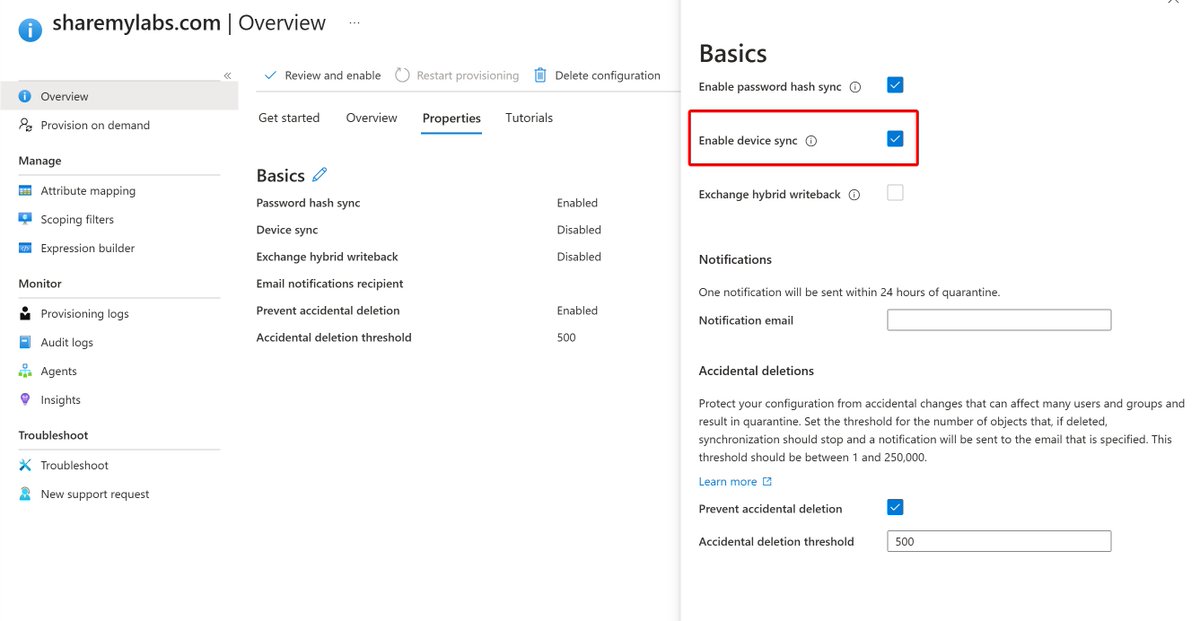Toggle Enable device sync checkbox
This screenshot has height=621, width=1200.
[x=895, y=139]
